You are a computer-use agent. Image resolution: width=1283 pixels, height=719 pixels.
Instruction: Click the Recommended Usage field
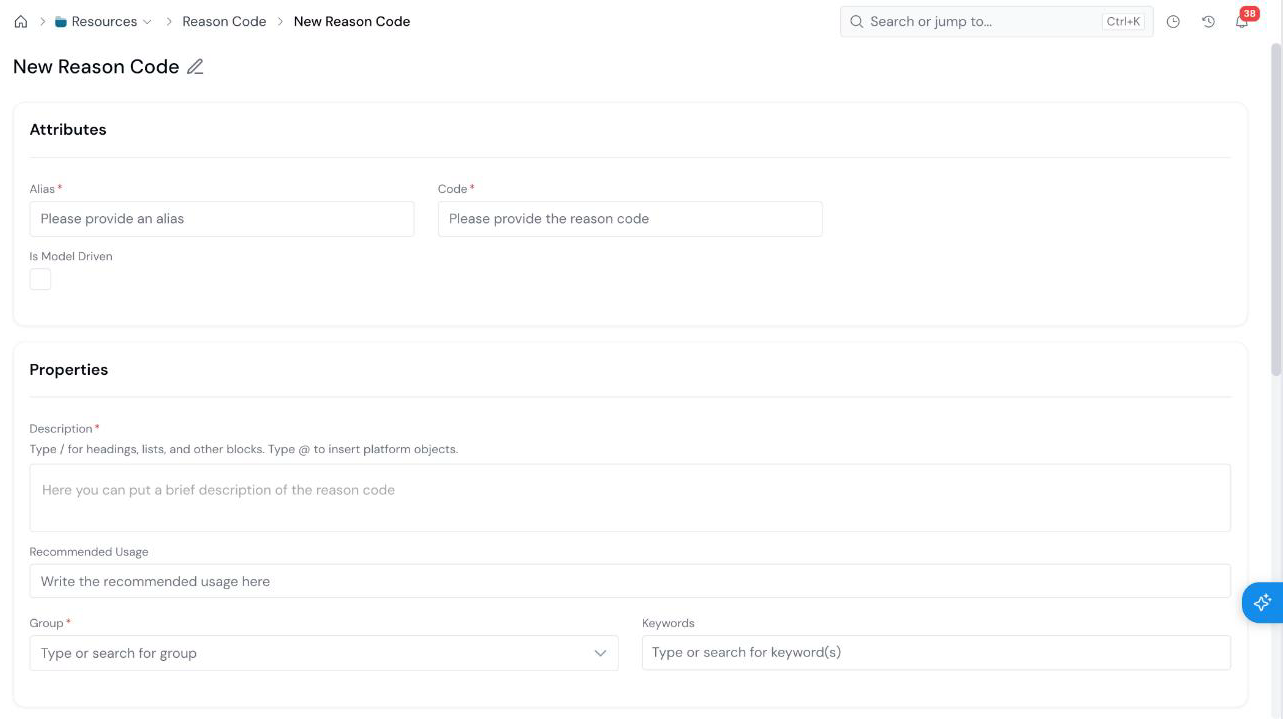click(x=630, y=581)
